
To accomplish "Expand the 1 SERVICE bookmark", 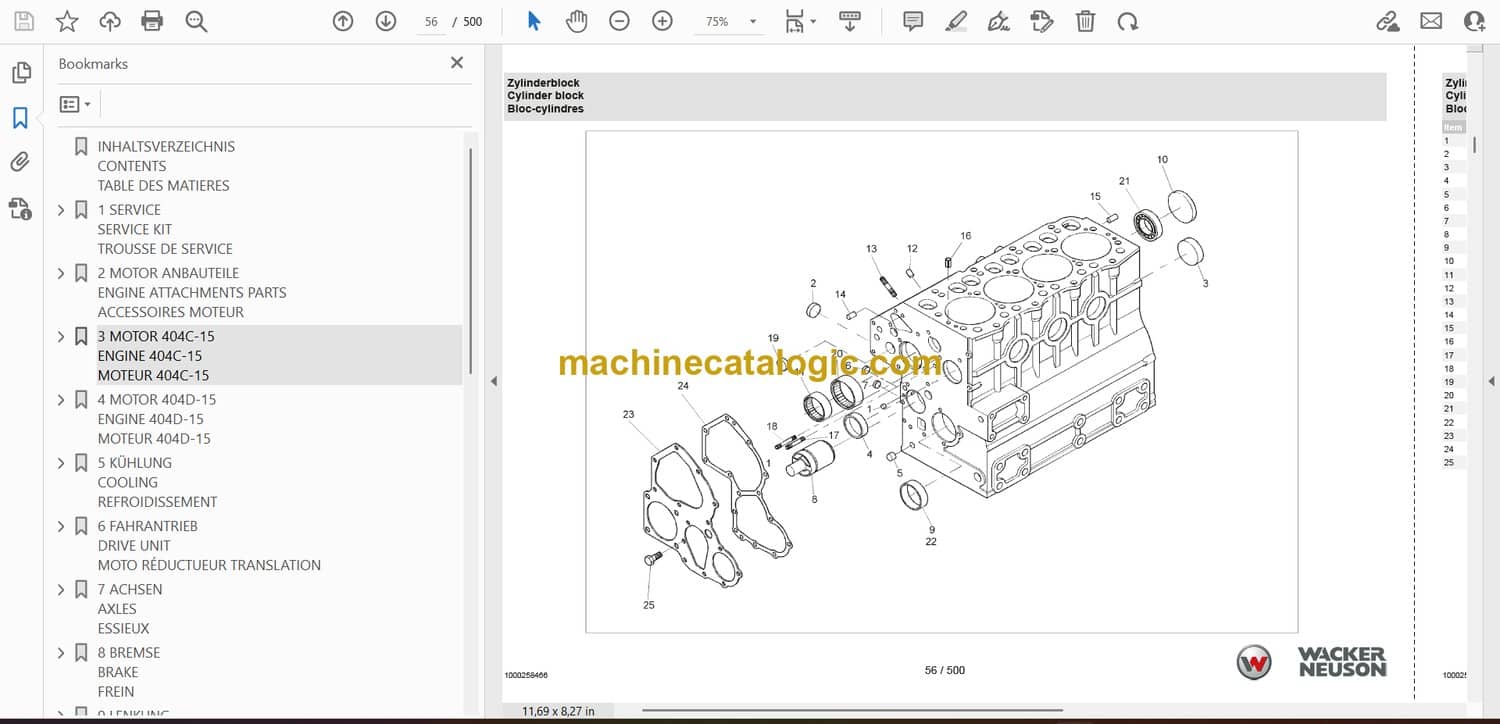I will point(61,210).
